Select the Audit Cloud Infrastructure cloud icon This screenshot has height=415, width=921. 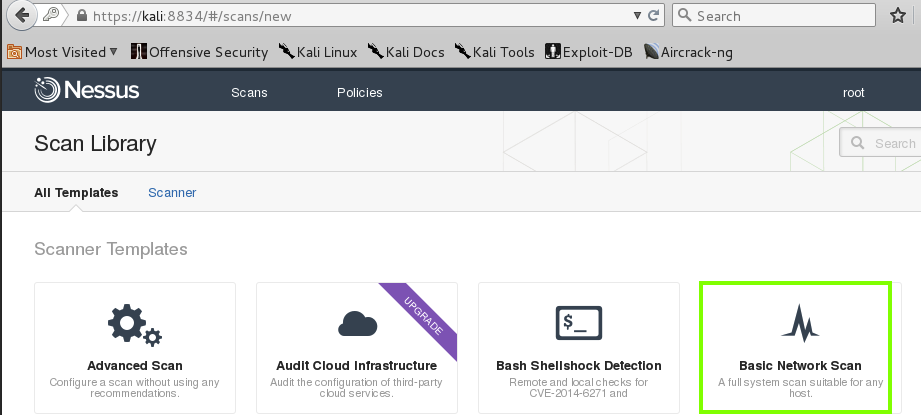[357, 324]
